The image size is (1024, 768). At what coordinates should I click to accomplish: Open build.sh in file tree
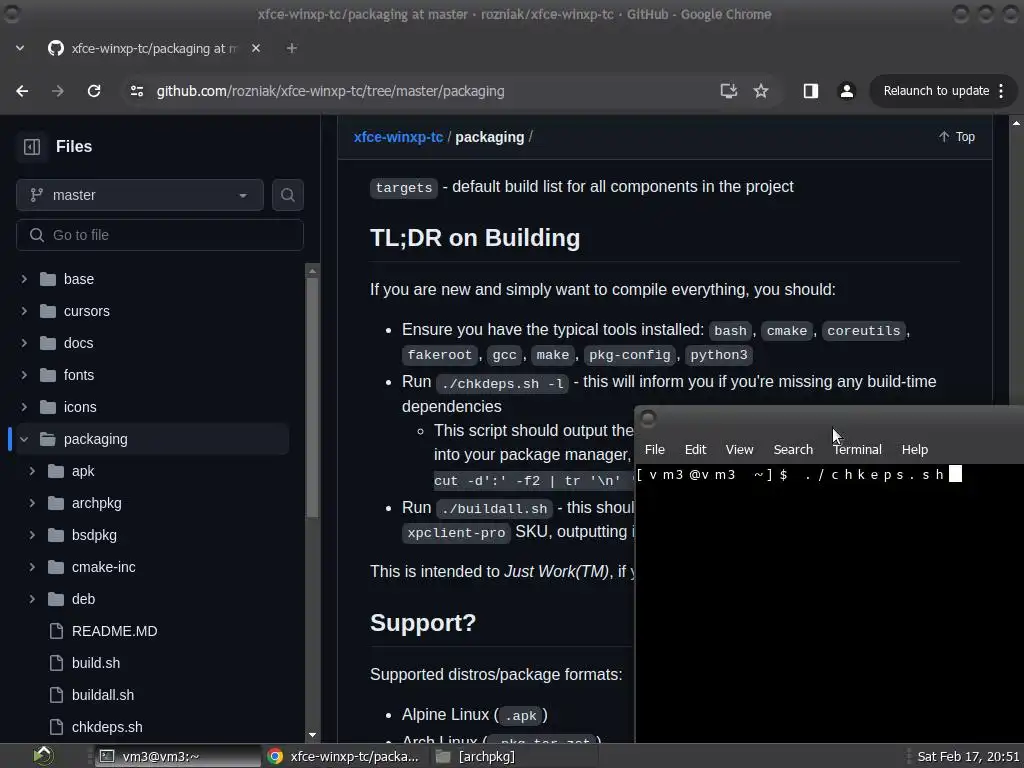(x=96, y=663)
